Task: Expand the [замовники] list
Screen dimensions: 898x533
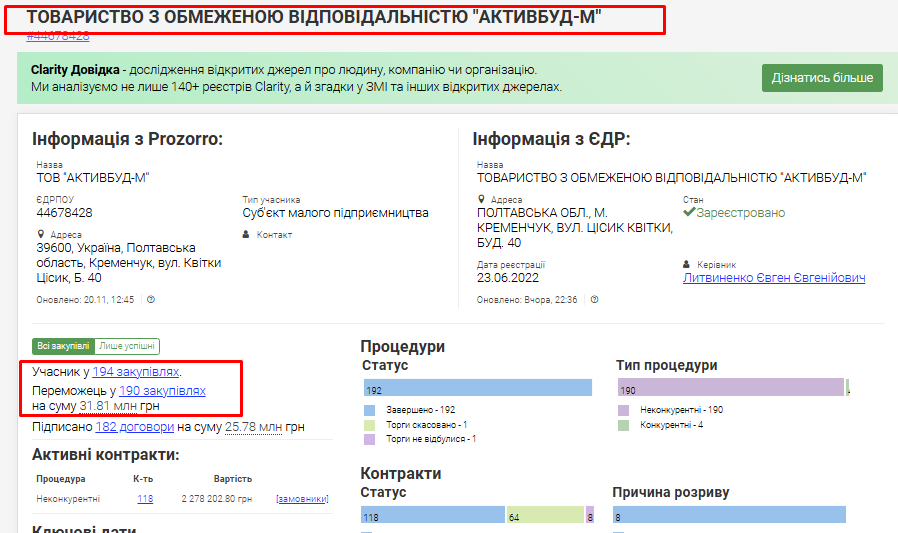Action: tap(302, 499)
